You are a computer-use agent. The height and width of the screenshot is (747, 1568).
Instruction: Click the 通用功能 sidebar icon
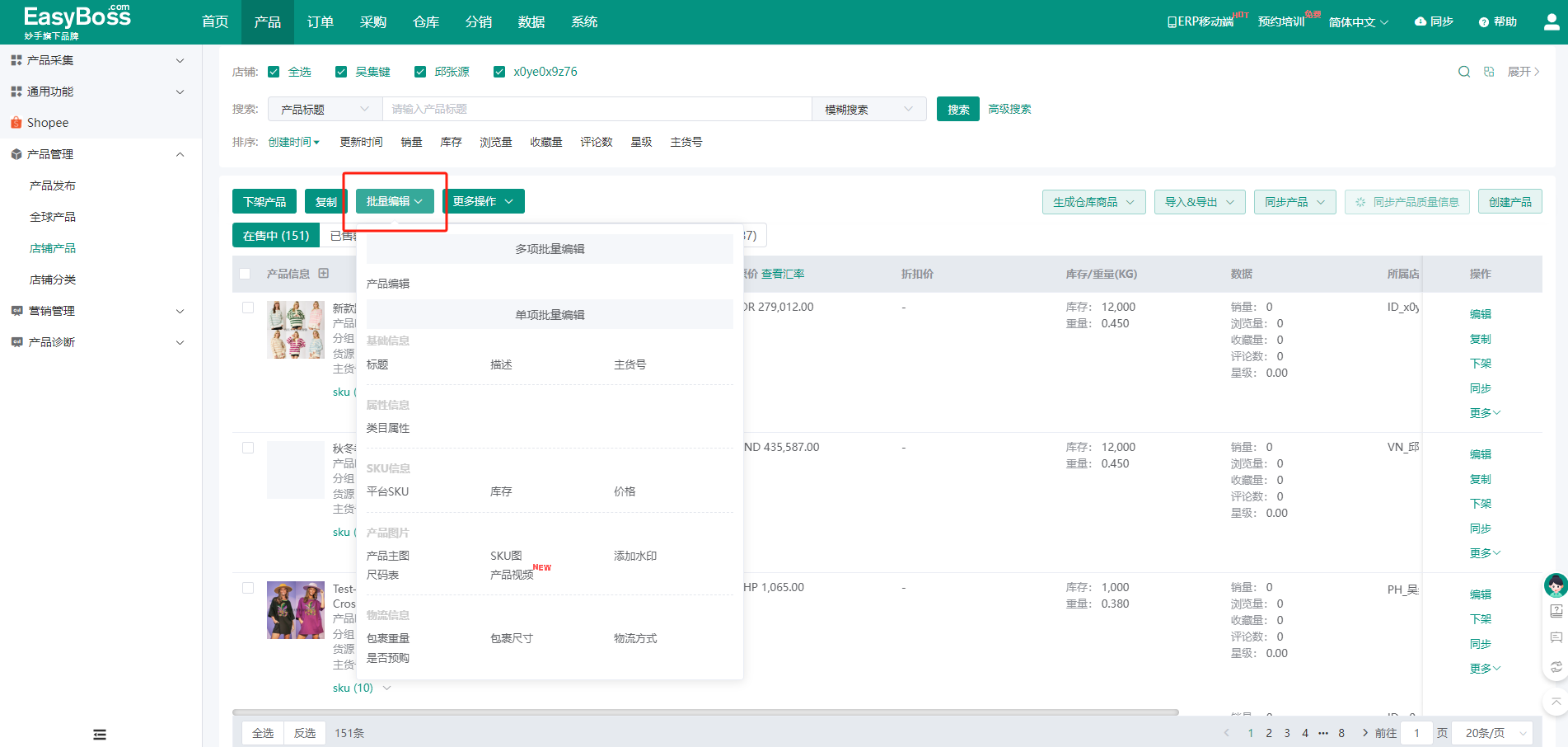(x=16, y=92)
